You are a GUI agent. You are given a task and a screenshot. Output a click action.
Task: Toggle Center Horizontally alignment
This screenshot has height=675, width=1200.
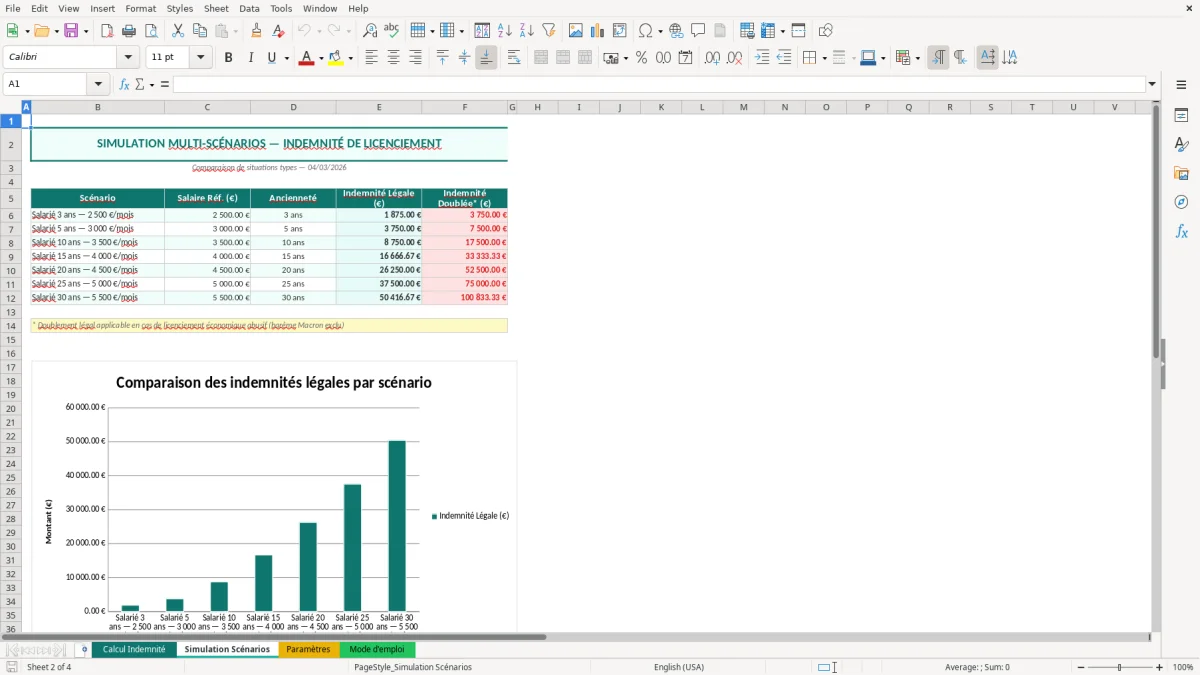point(393,58)
